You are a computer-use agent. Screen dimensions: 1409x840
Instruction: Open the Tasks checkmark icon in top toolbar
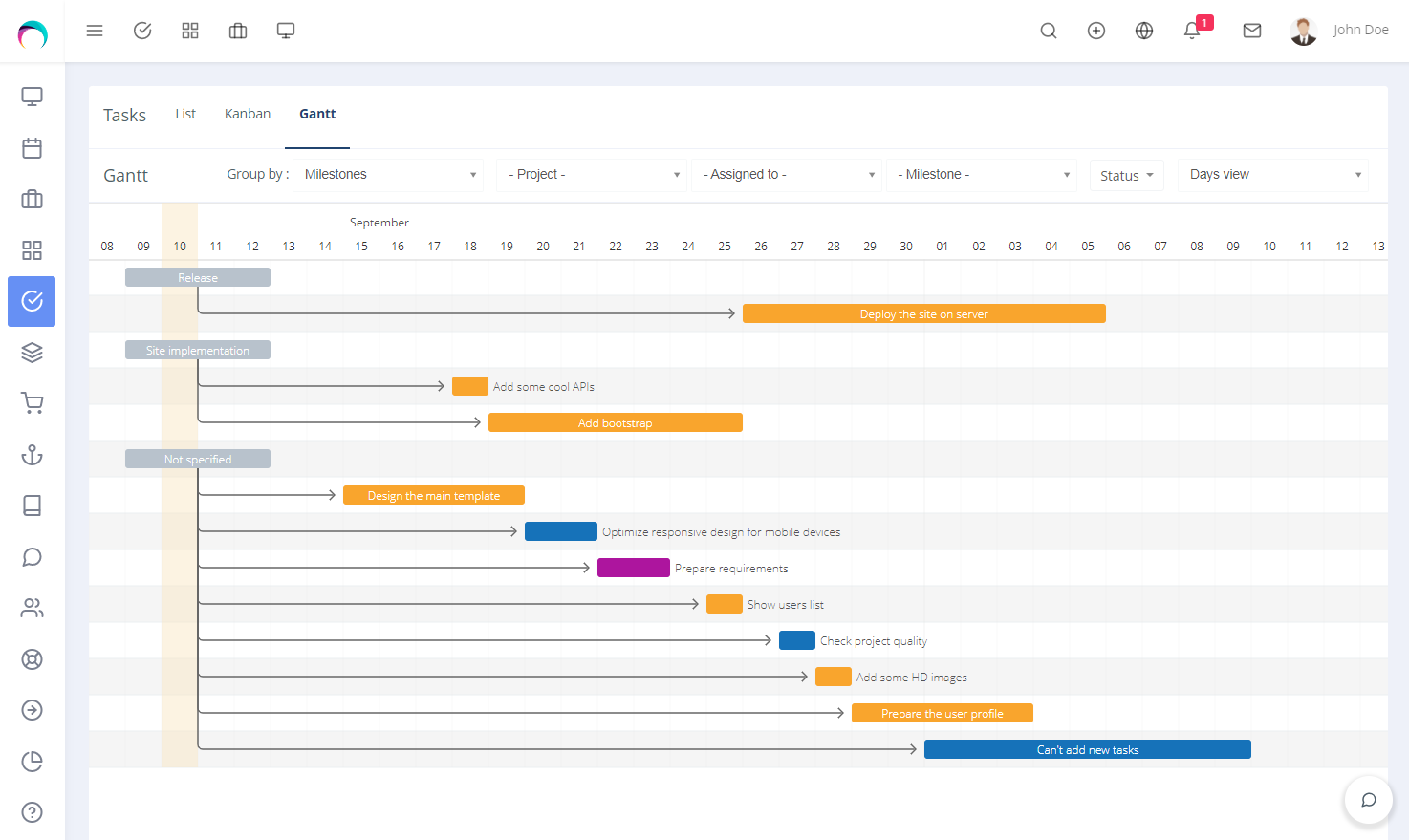point(142,30)
